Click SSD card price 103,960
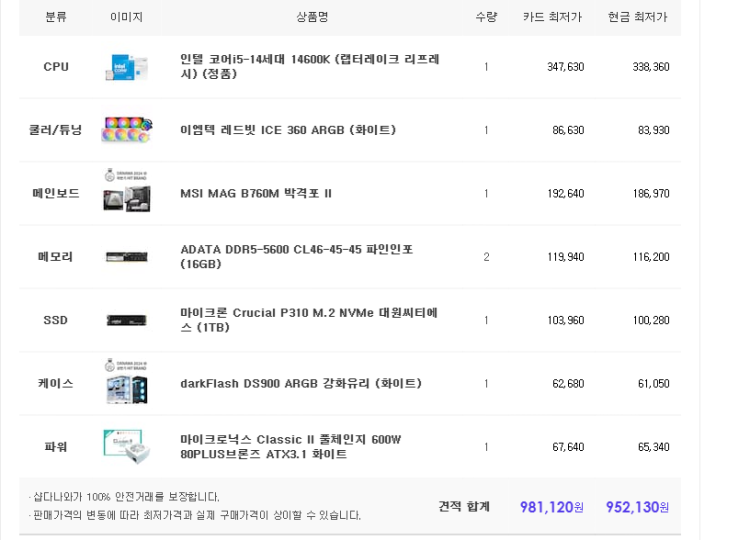 (x=566, y=320)
